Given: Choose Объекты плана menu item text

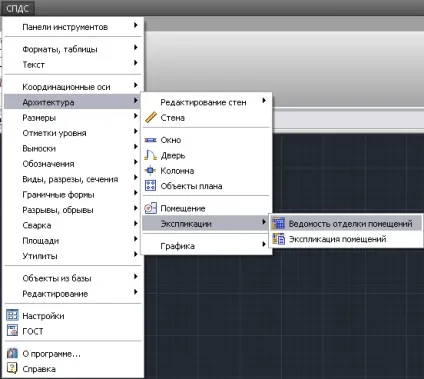Looking at the screenshot, I should [x=191, y=186].
